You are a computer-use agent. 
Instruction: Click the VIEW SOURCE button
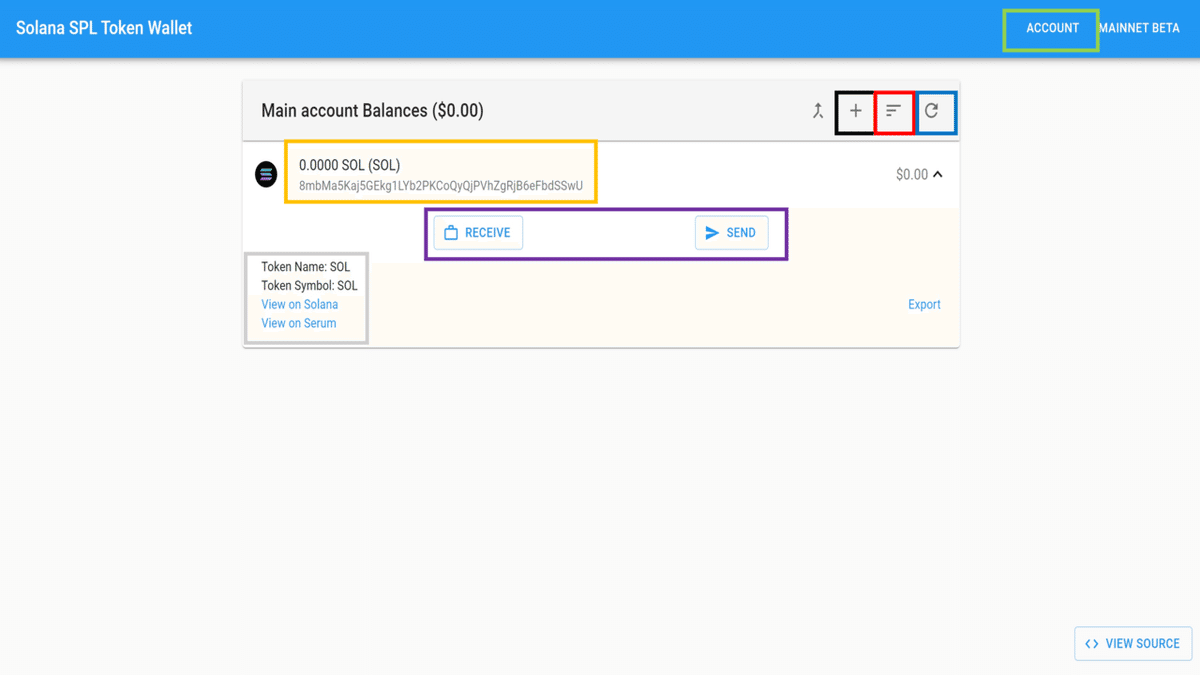[x=1133, y=644]
